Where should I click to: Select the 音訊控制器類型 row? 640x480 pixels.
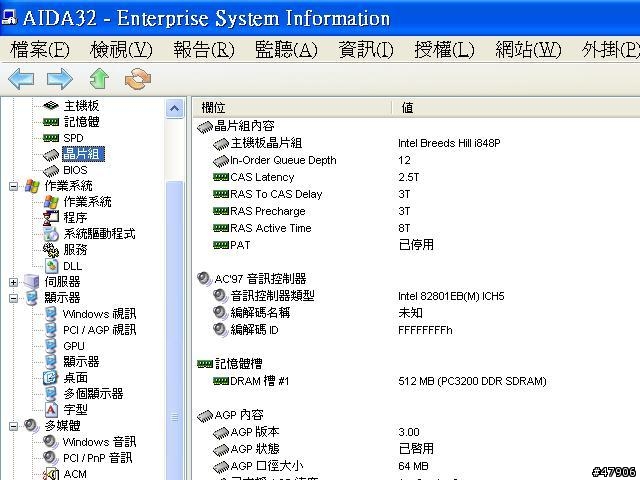416,296
